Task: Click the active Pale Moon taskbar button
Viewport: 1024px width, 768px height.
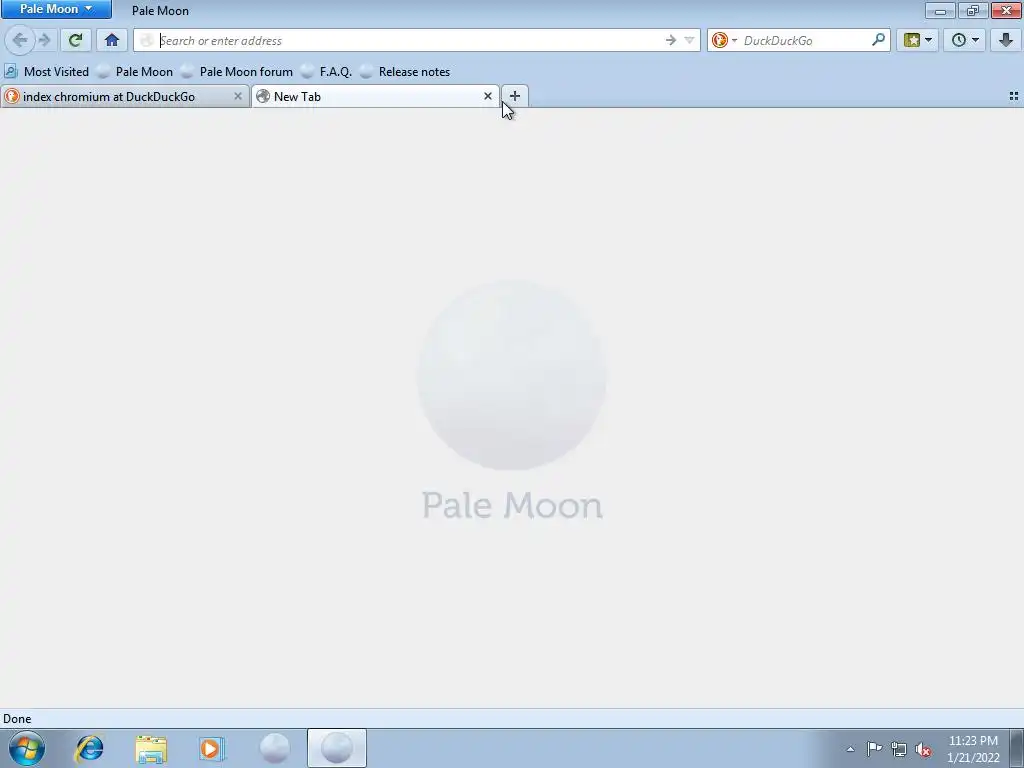Action: click(x=337, y=748)
